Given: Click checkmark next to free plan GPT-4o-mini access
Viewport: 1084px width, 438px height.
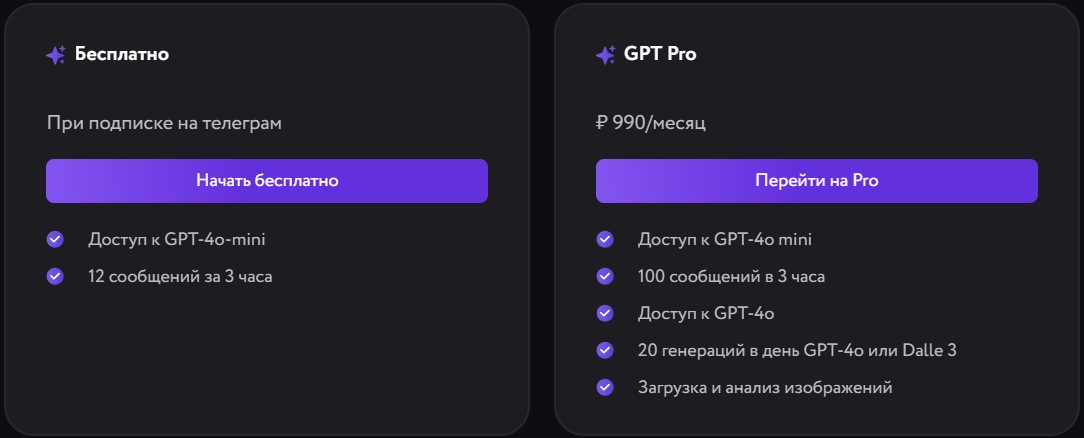Looking at the screenshot, I should (55, 239).
